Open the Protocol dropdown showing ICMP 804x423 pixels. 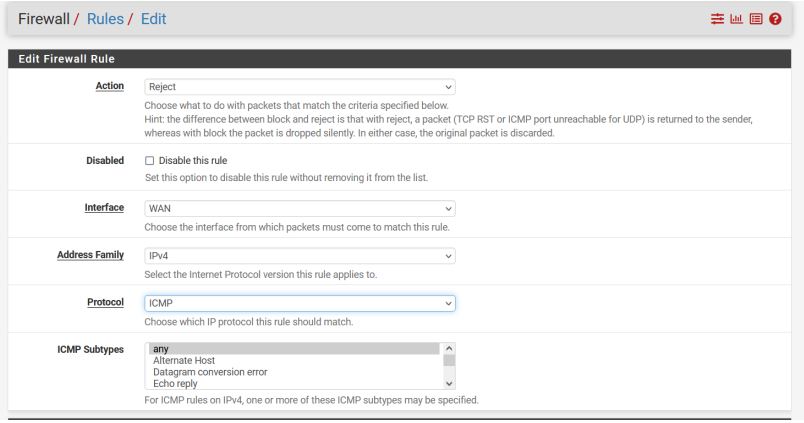(300, 304)
